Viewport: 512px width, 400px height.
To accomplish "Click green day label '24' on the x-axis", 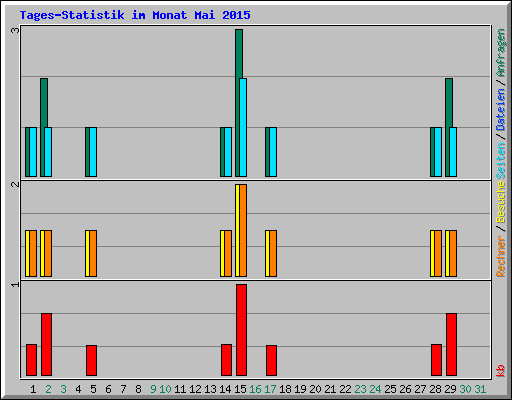I will pos(375,389).
